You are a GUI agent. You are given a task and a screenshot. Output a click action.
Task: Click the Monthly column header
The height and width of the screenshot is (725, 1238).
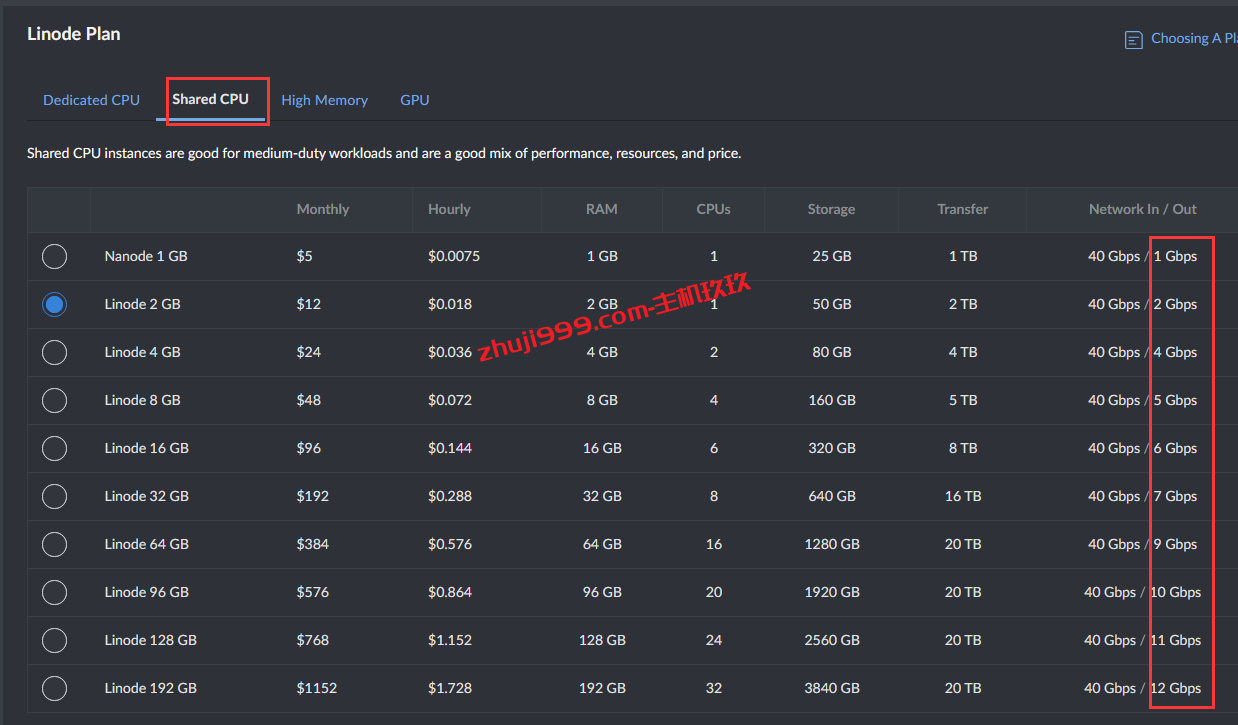[x=323, y=209]
